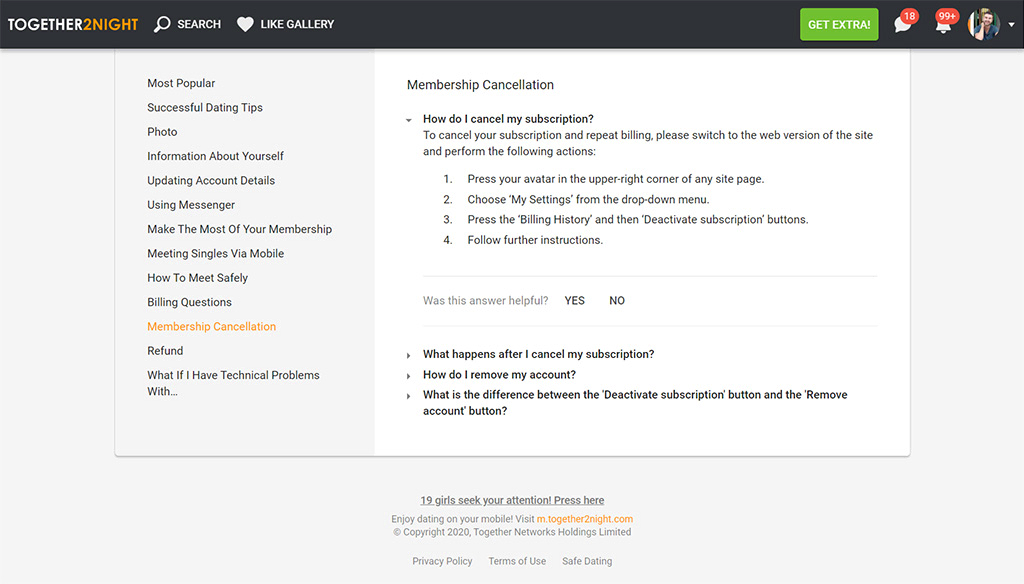Open the Privacy Policy page
1024x584 pixels.
click(x=442, y=561)
